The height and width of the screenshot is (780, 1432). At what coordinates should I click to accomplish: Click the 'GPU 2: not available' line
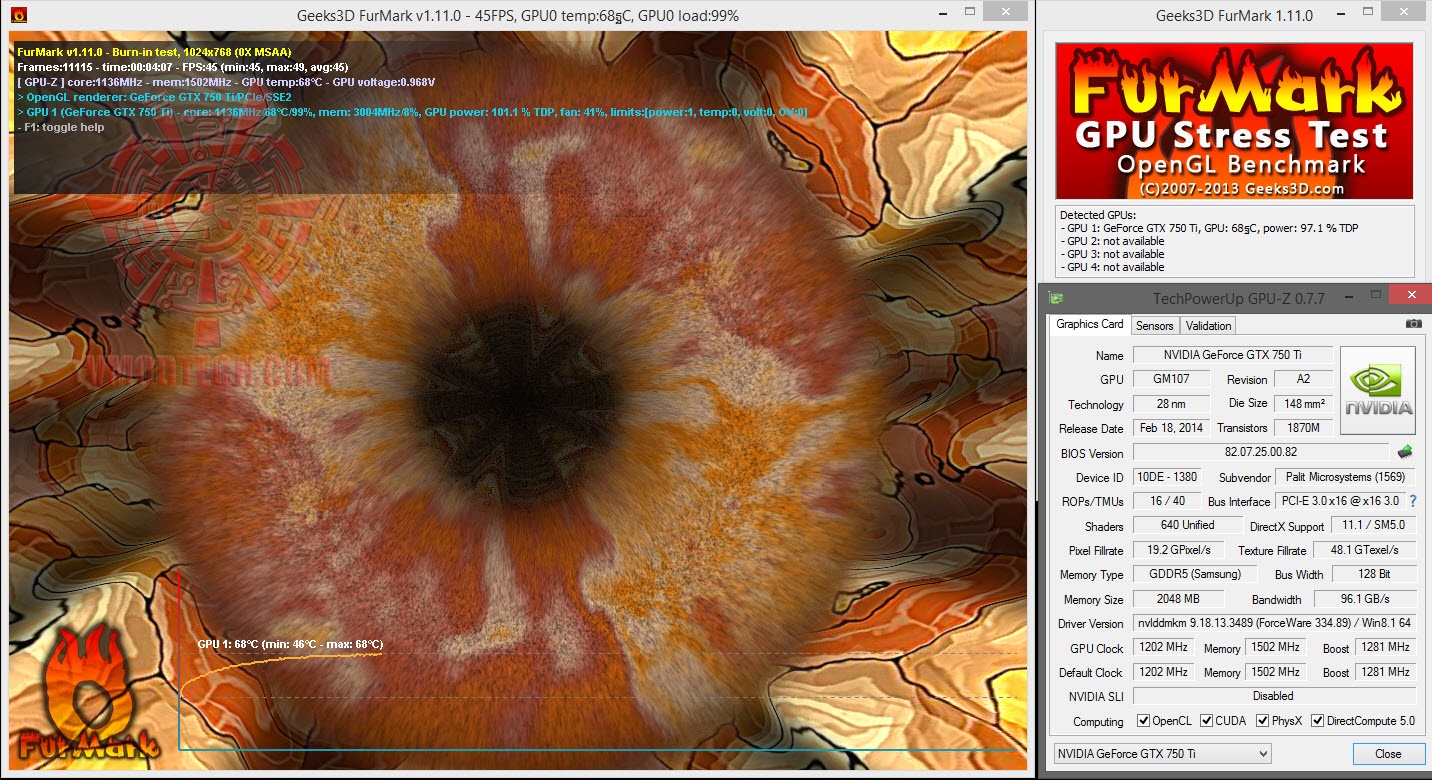(1112, 241)
